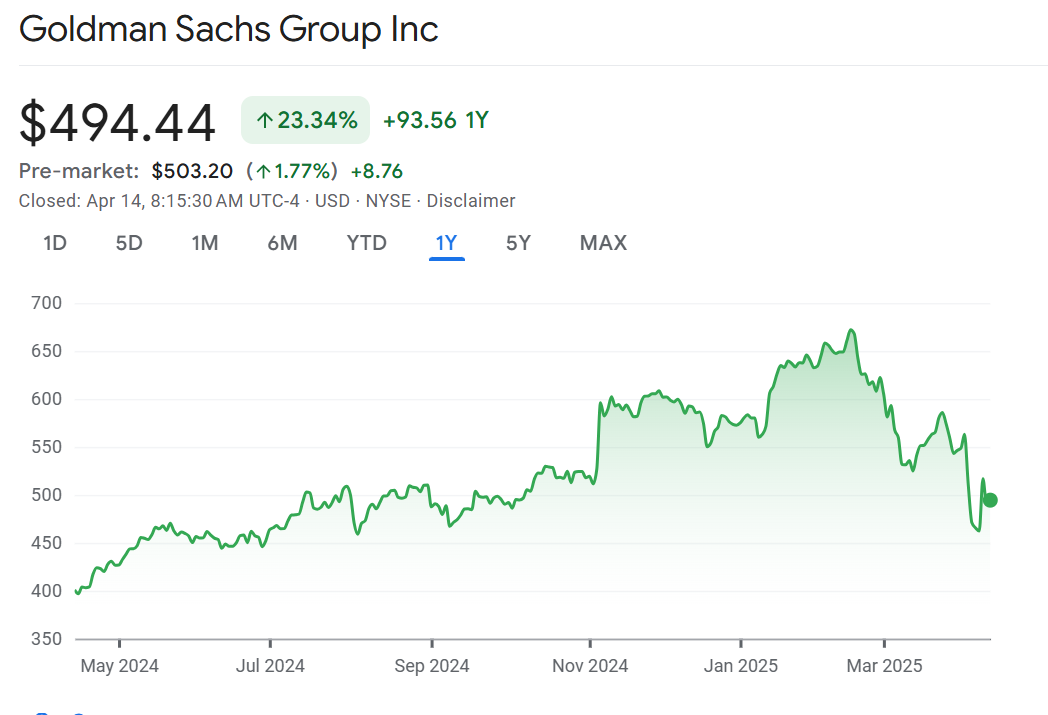Click the May 2024 axis label
Viewport: 1048px width, 715px height.
[x=120, y=666]
